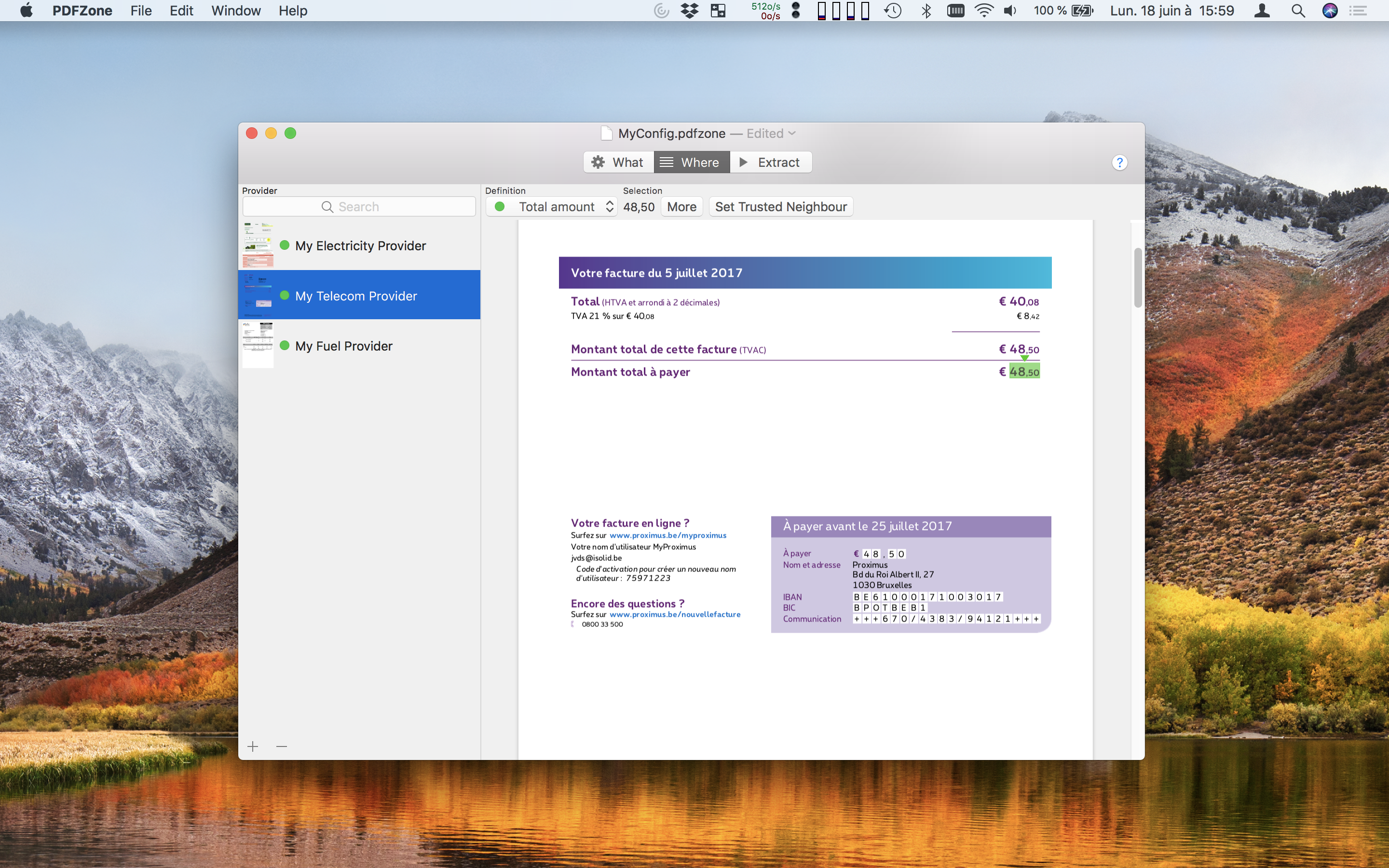Open the File menu
This screenshot has width=1389, height=868.
click(141, 10)
